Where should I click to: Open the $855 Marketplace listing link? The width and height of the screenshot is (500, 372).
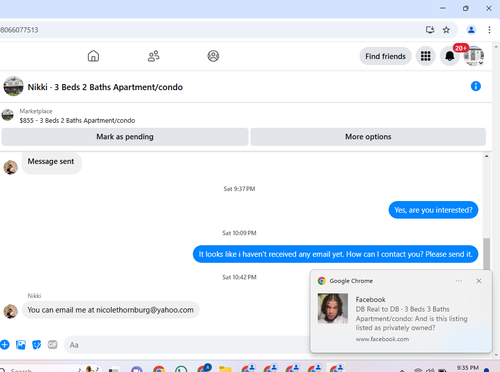click(77, 120)
